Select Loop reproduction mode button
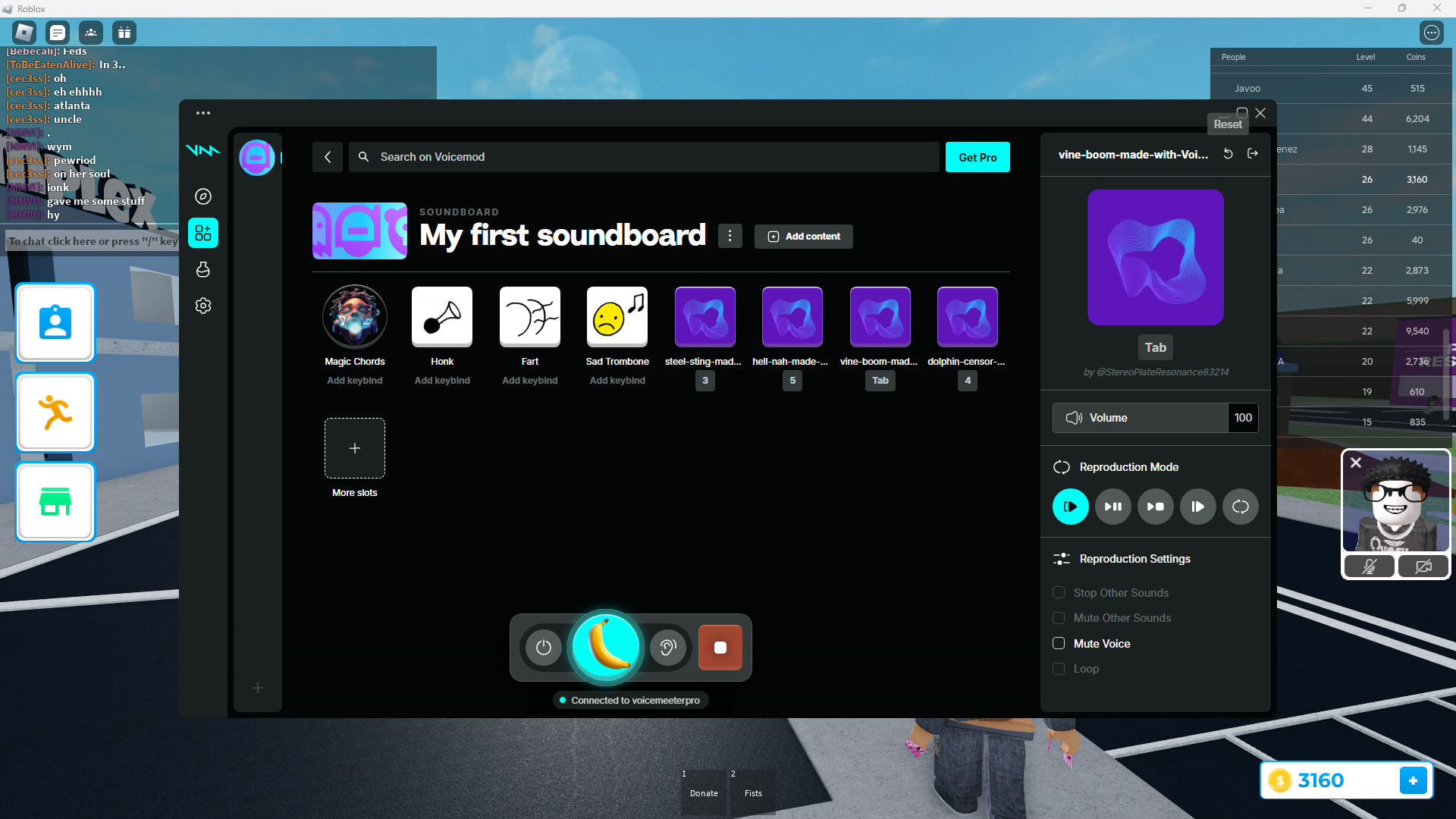 1241,507
